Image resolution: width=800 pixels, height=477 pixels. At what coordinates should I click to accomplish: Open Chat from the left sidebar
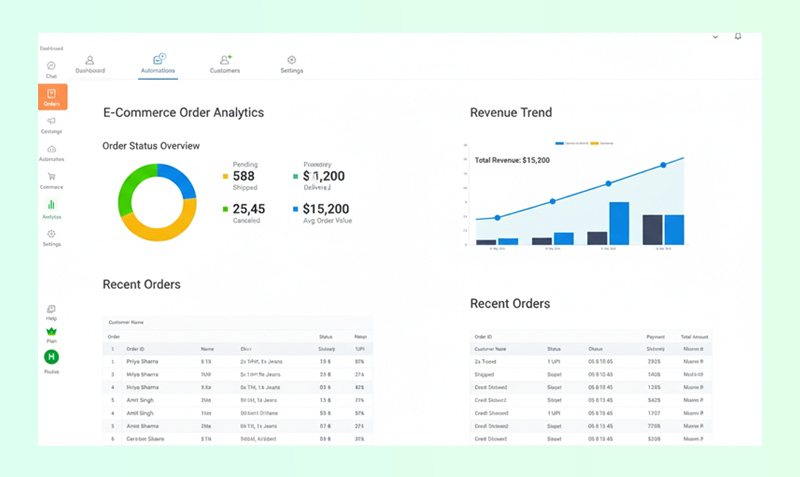pos(51,68)
